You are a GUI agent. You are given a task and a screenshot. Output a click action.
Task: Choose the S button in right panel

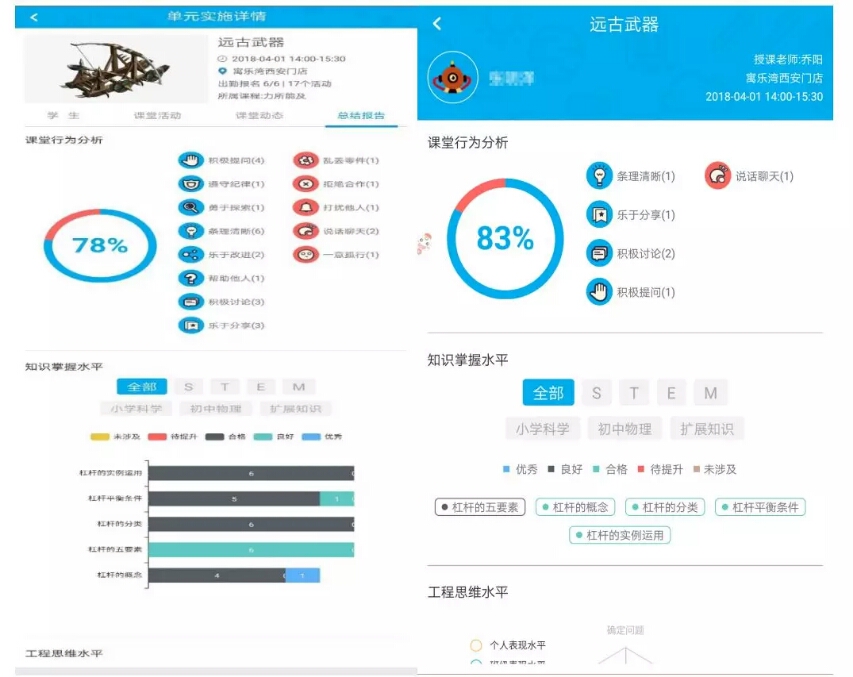tap(596, 393)
